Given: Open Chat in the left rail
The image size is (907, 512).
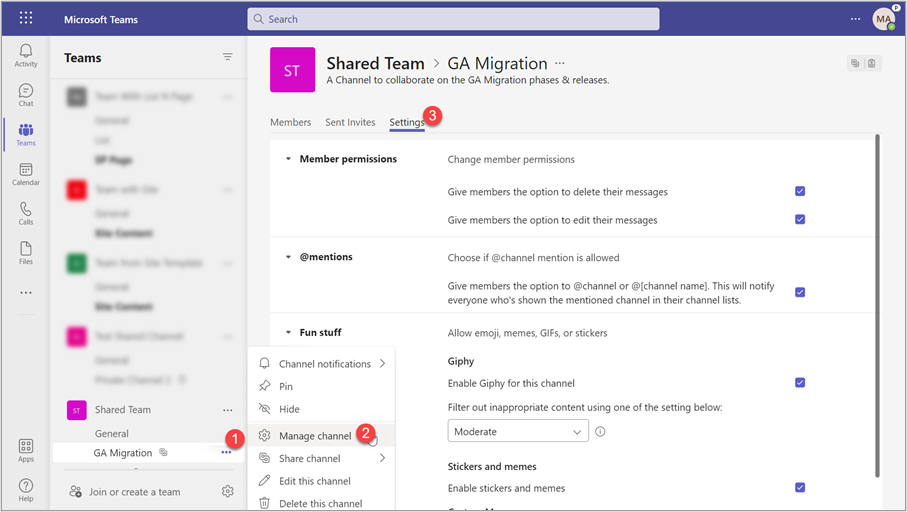Looking at the screenshot, I should [x=26, y=95].
